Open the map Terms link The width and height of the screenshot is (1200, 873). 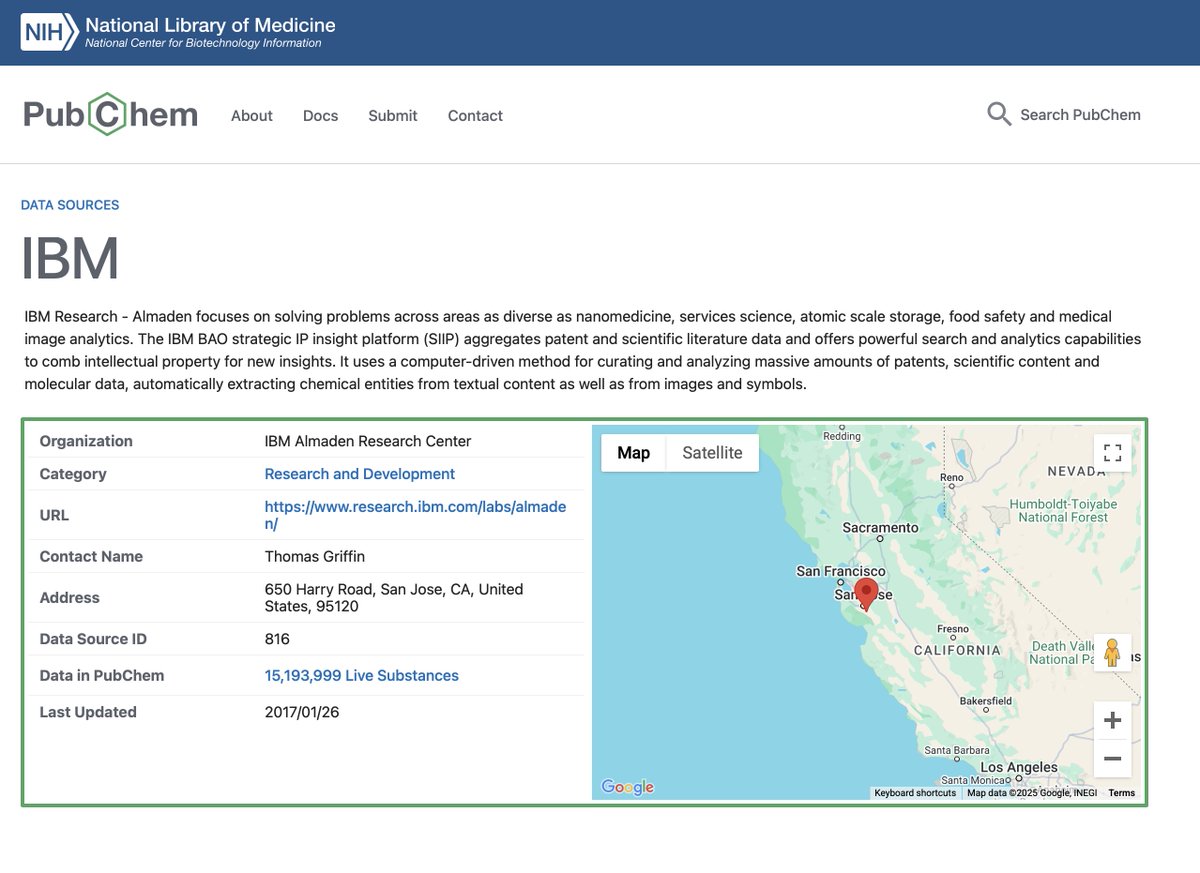1122,793
